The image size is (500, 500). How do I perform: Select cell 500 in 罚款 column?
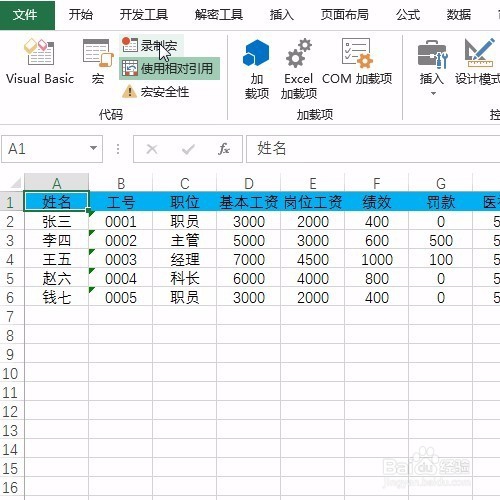(441, 240)
